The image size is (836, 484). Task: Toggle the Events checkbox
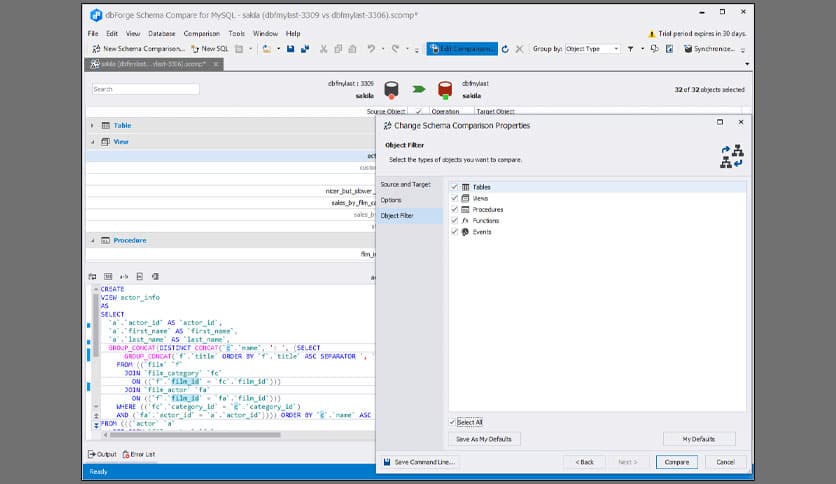point(454,232)
